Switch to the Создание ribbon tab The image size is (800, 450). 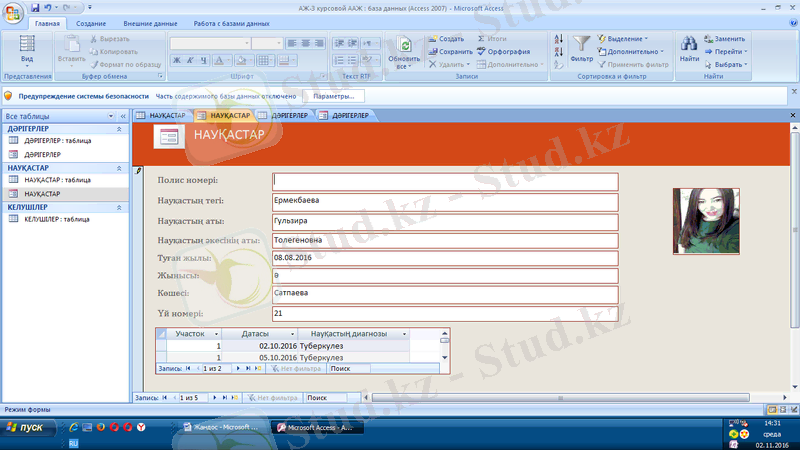tap(91, 22)
